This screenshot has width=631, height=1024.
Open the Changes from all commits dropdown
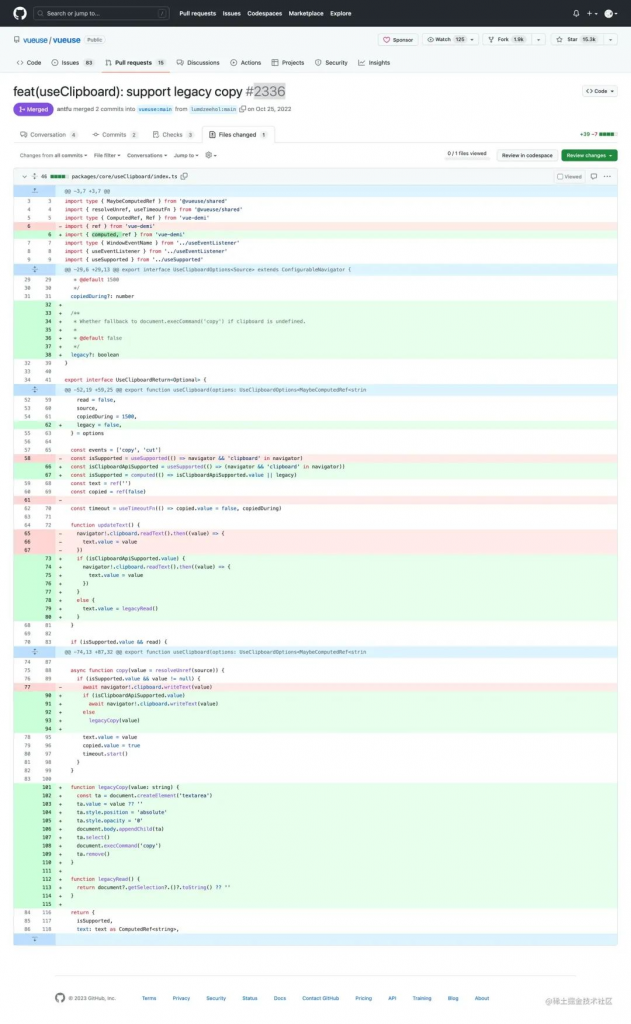[x=53, y=155]
